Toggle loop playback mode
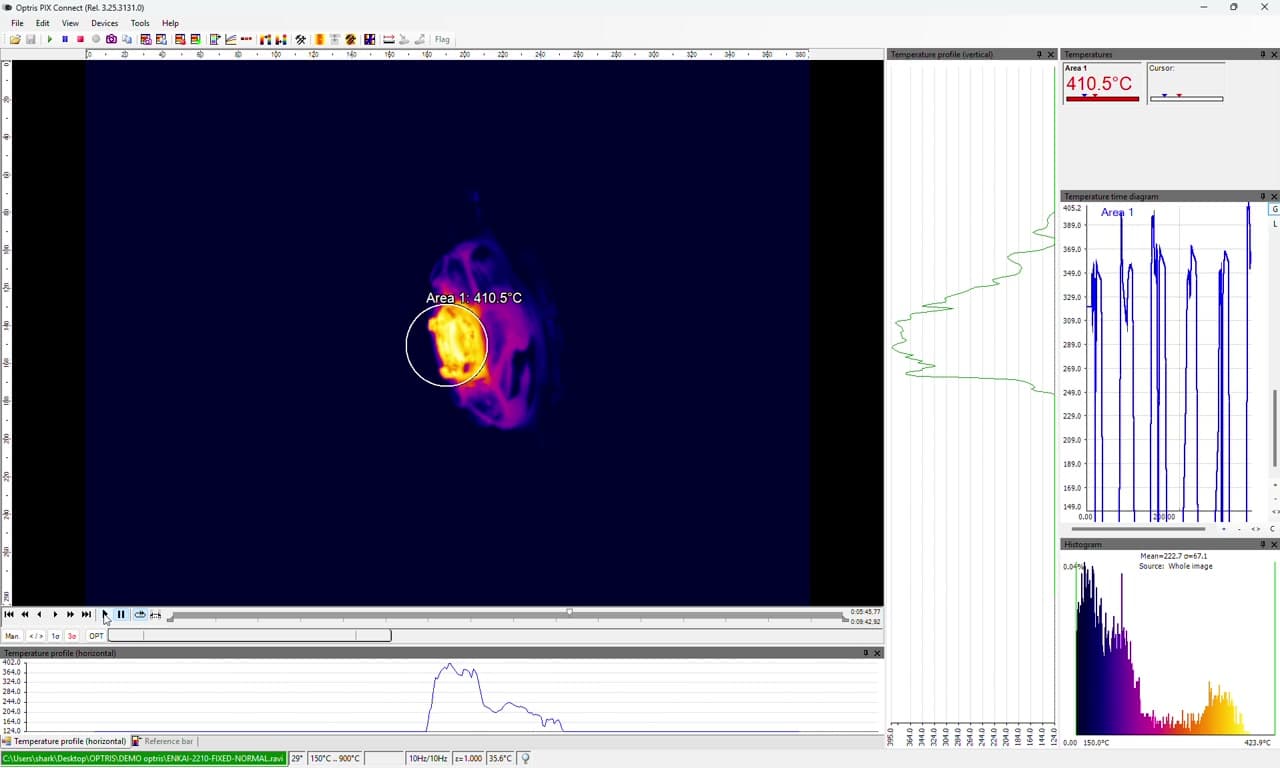 click(140, 615)
